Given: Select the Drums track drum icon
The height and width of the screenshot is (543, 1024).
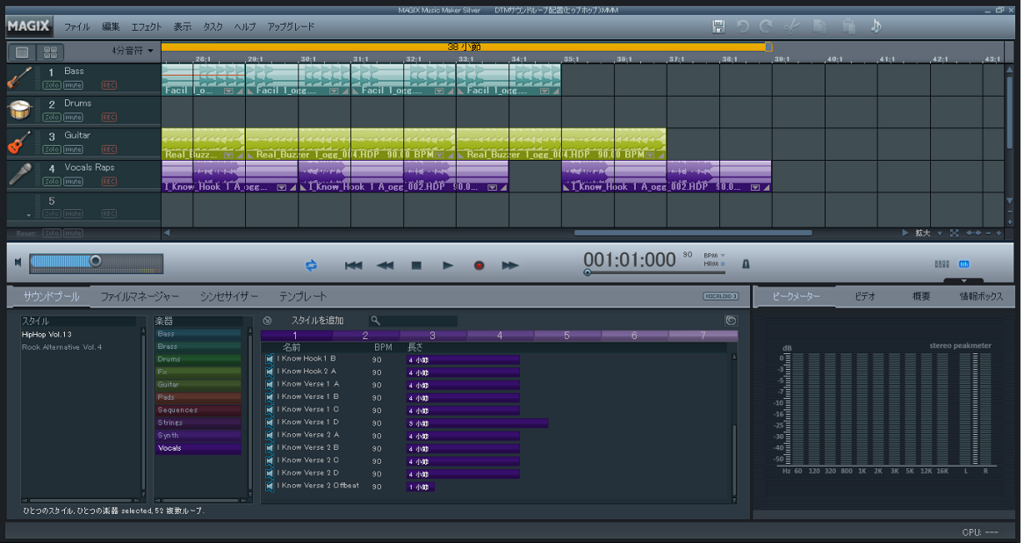Looking at the screenshot, I should point(20,110).
